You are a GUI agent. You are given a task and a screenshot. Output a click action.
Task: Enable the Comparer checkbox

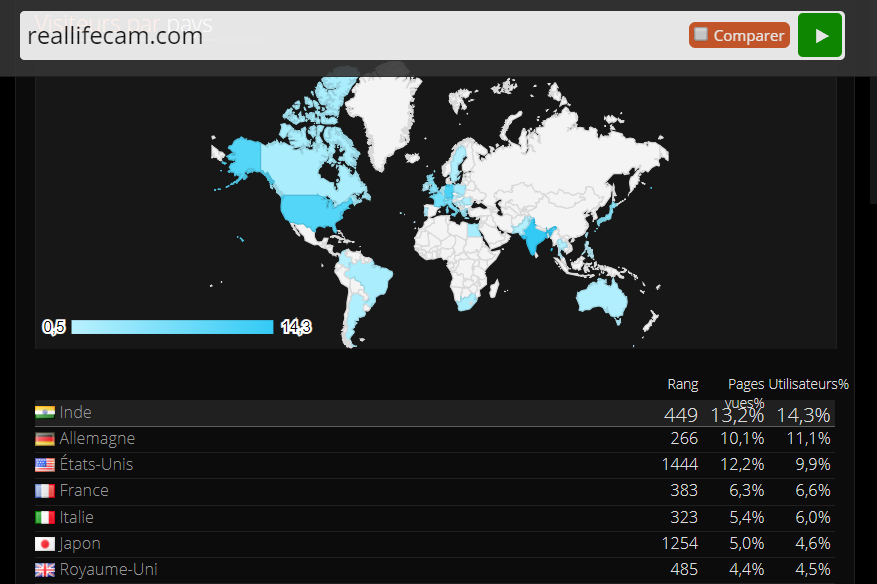click(x=701, y=34)
